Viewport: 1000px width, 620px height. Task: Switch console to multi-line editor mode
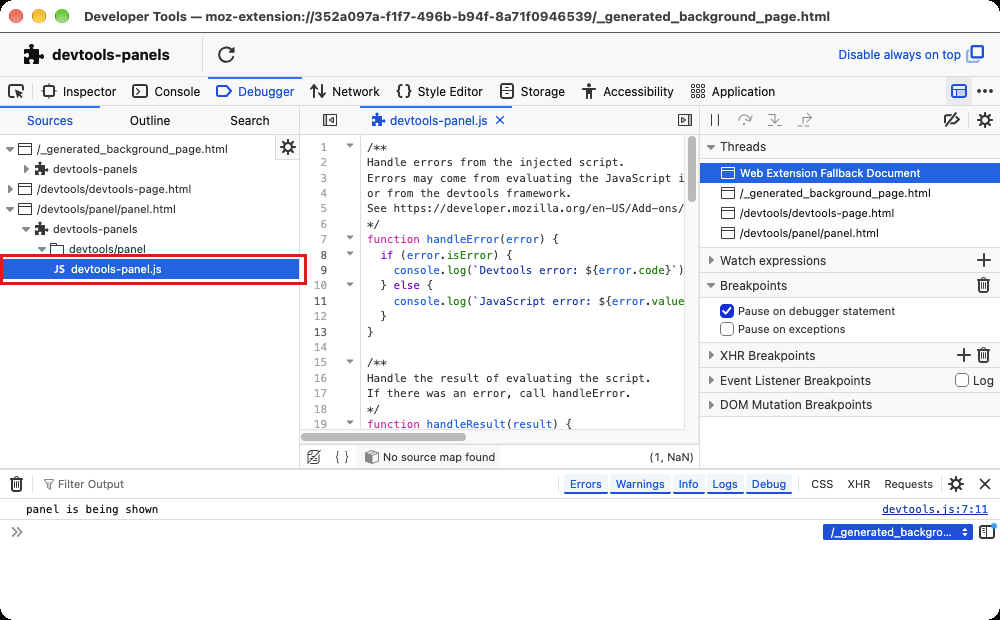987,531
